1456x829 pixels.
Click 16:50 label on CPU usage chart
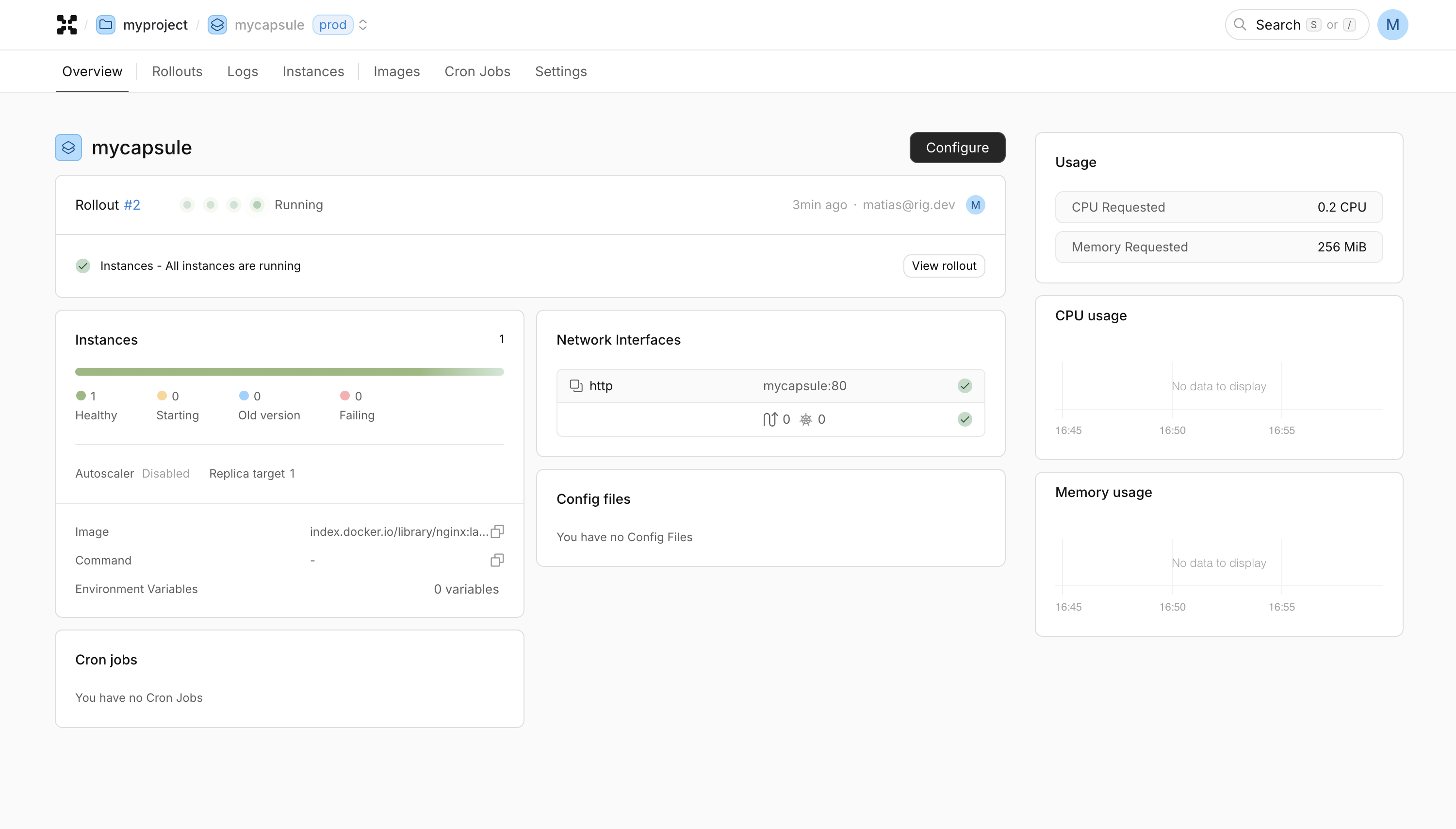1172,431
